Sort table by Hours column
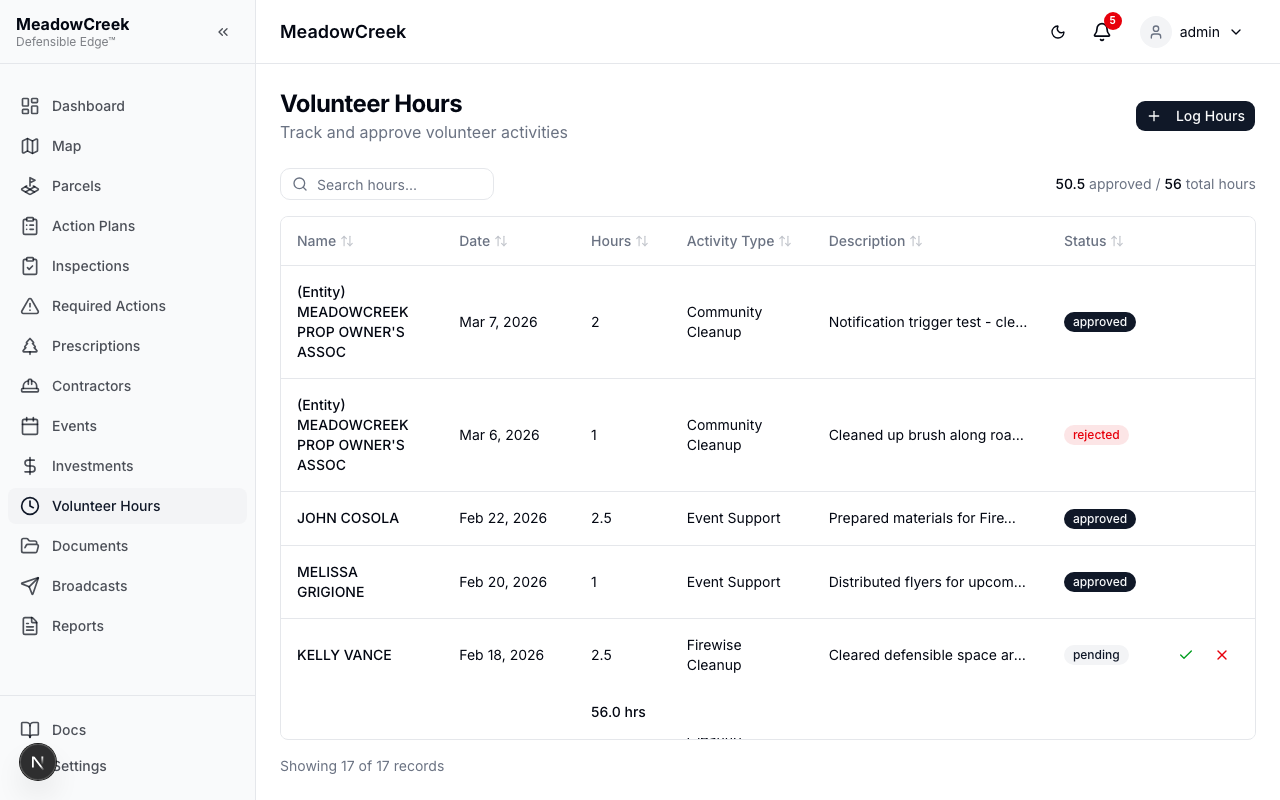Screen dimensions: 1280x800 (x=620, y=241)
